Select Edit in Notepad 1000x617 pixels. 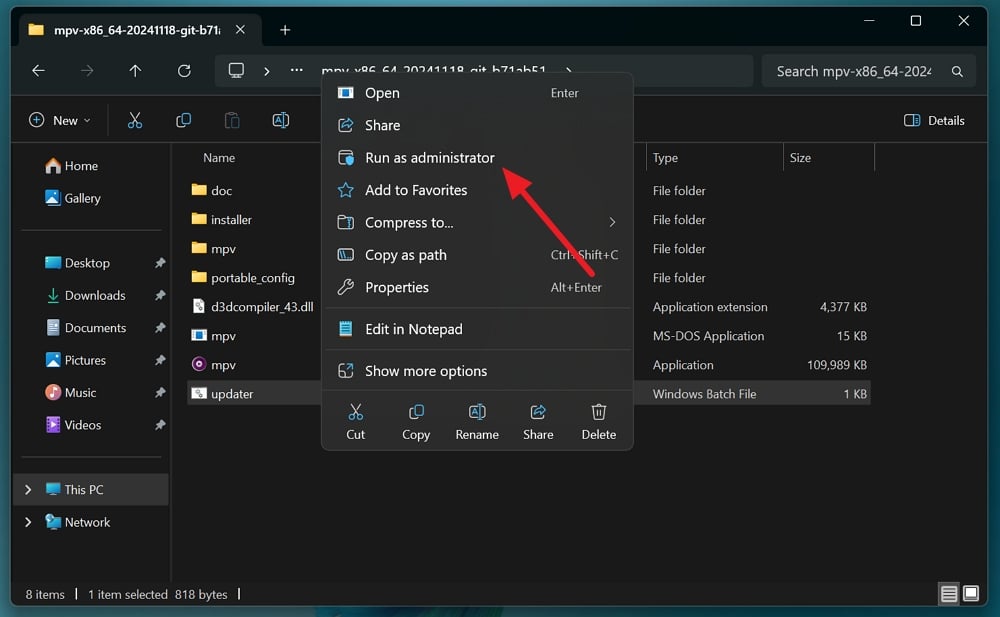pos(477,329)
